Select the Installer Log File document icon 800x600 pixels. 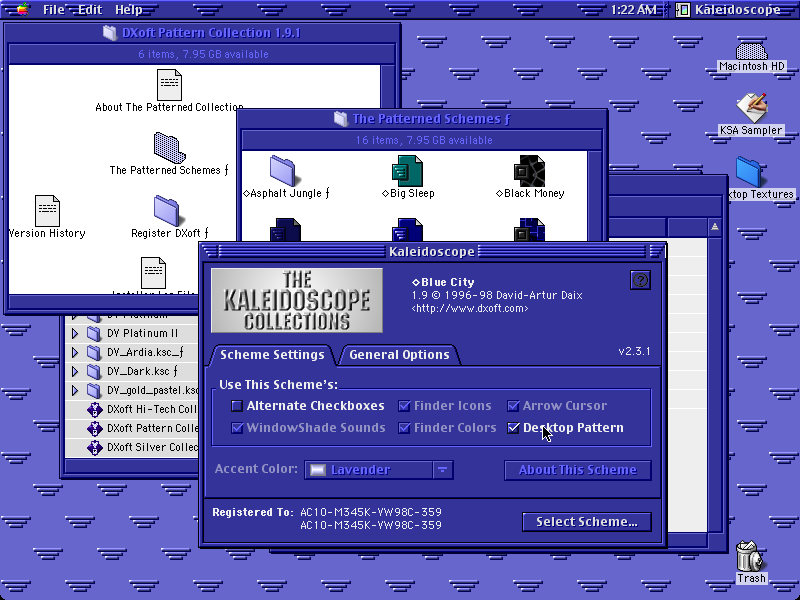pos(154,273)
